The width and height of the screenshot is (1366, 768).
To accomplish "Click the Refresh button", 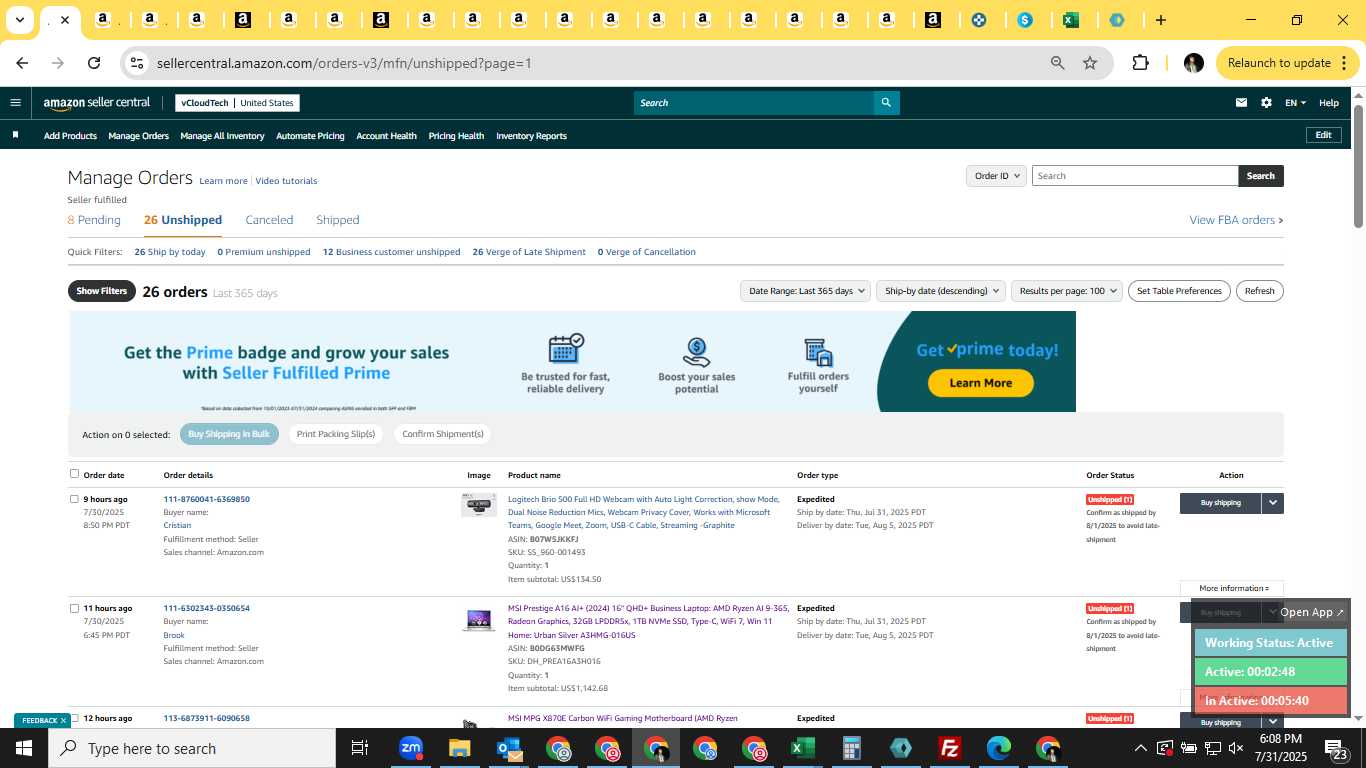I will (1259, 291).
